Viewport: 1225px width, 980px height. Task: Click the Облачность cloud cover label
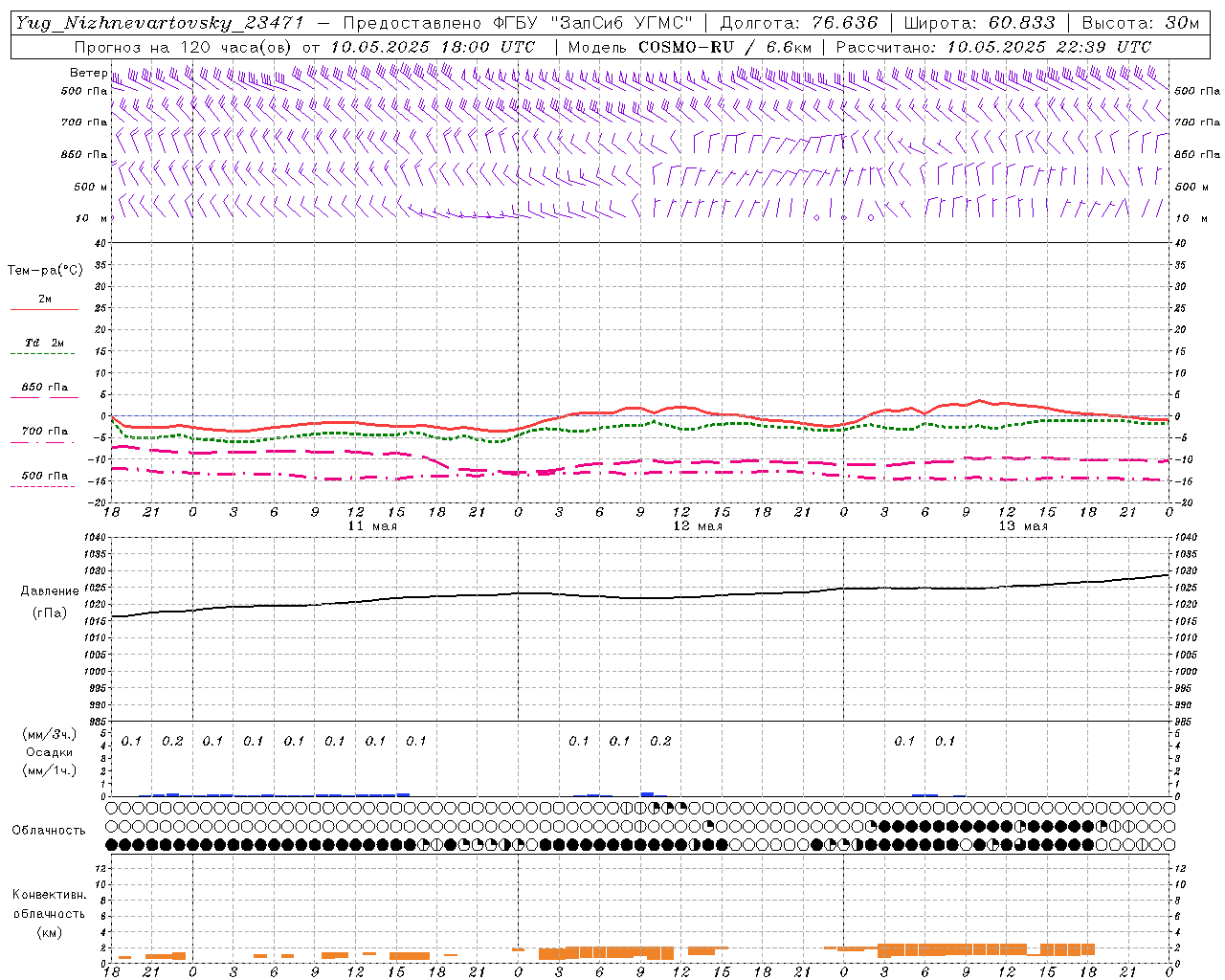[49, 831]
